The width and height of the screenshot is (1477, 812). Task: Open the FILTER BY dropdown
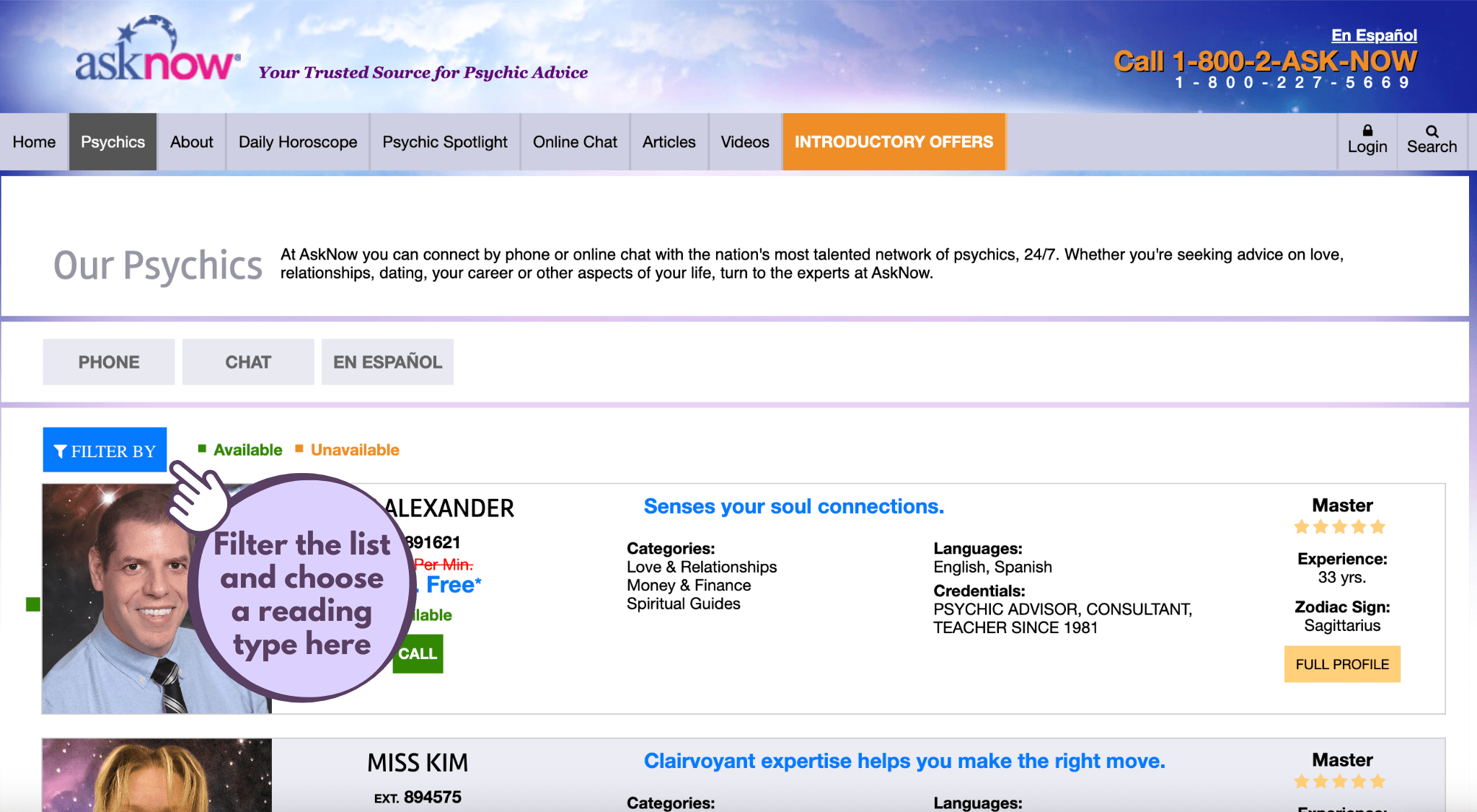pyautogui.click(x=105, y=450)
